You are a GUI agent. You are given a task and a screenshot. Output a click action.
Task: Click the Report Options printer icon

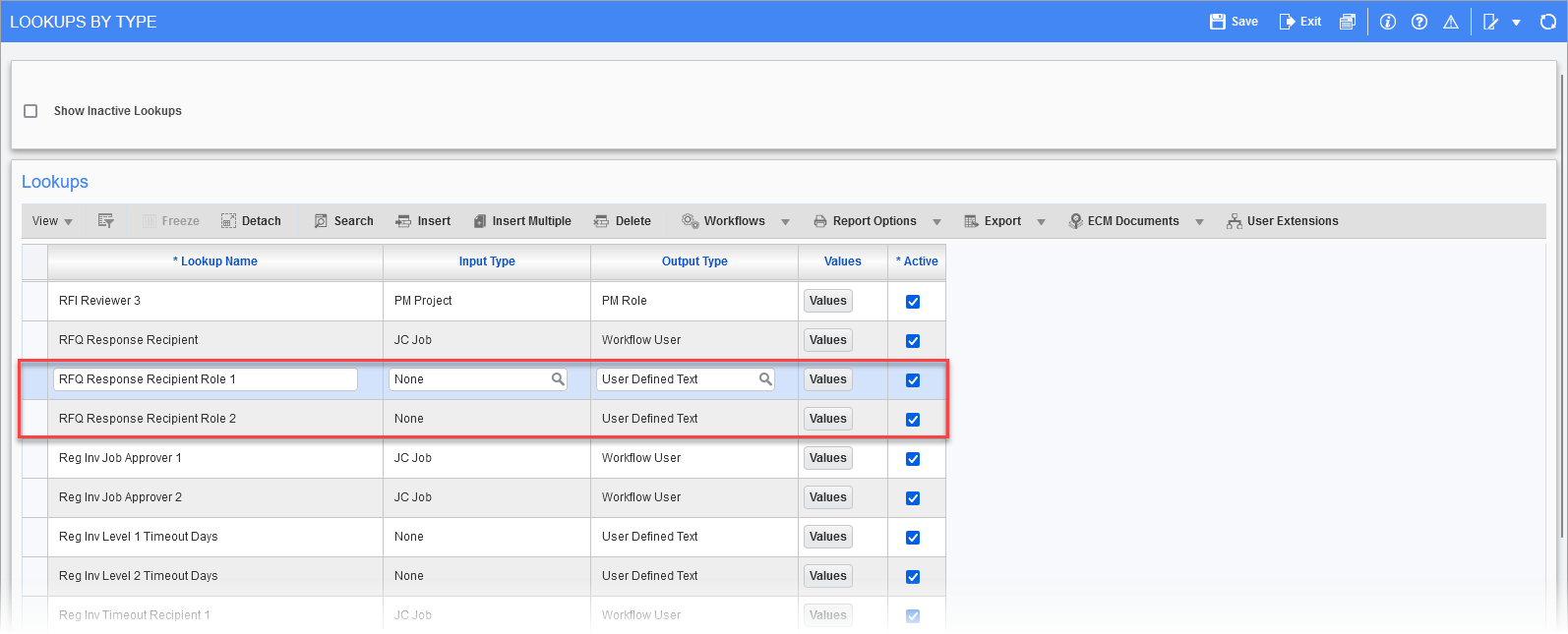(820, 221)
